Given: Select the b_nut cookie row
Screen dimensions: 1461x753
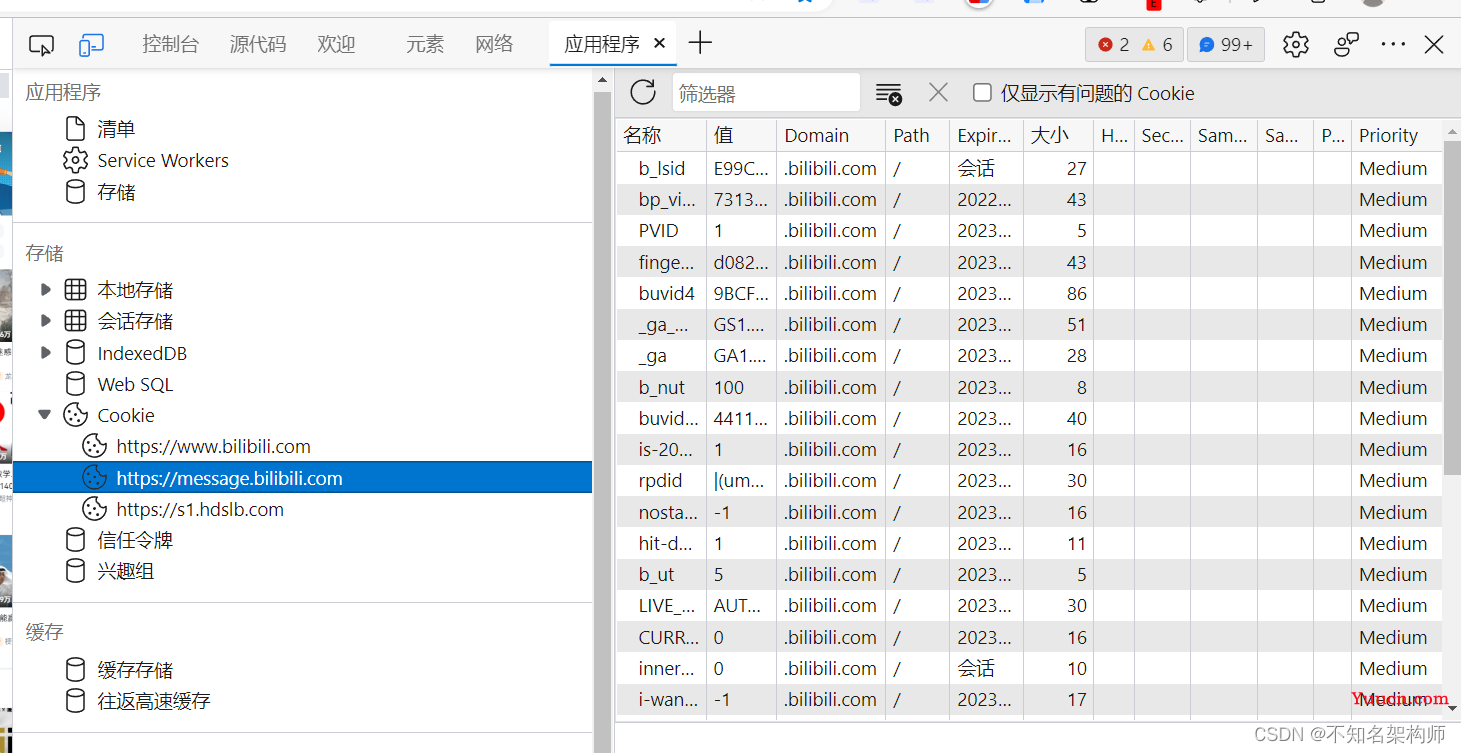Looking at the screenshot, I should coord(1029,387).
